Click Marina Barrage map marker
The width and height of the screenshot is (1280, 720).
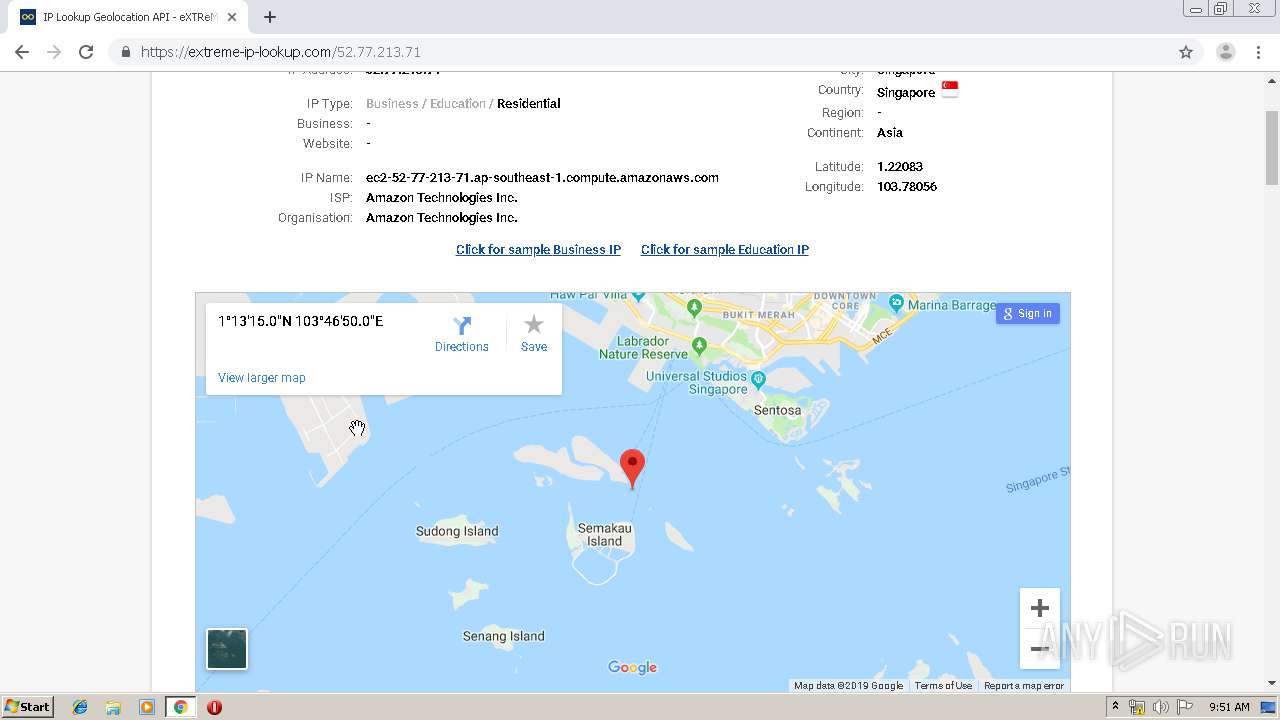click(896, 303)
